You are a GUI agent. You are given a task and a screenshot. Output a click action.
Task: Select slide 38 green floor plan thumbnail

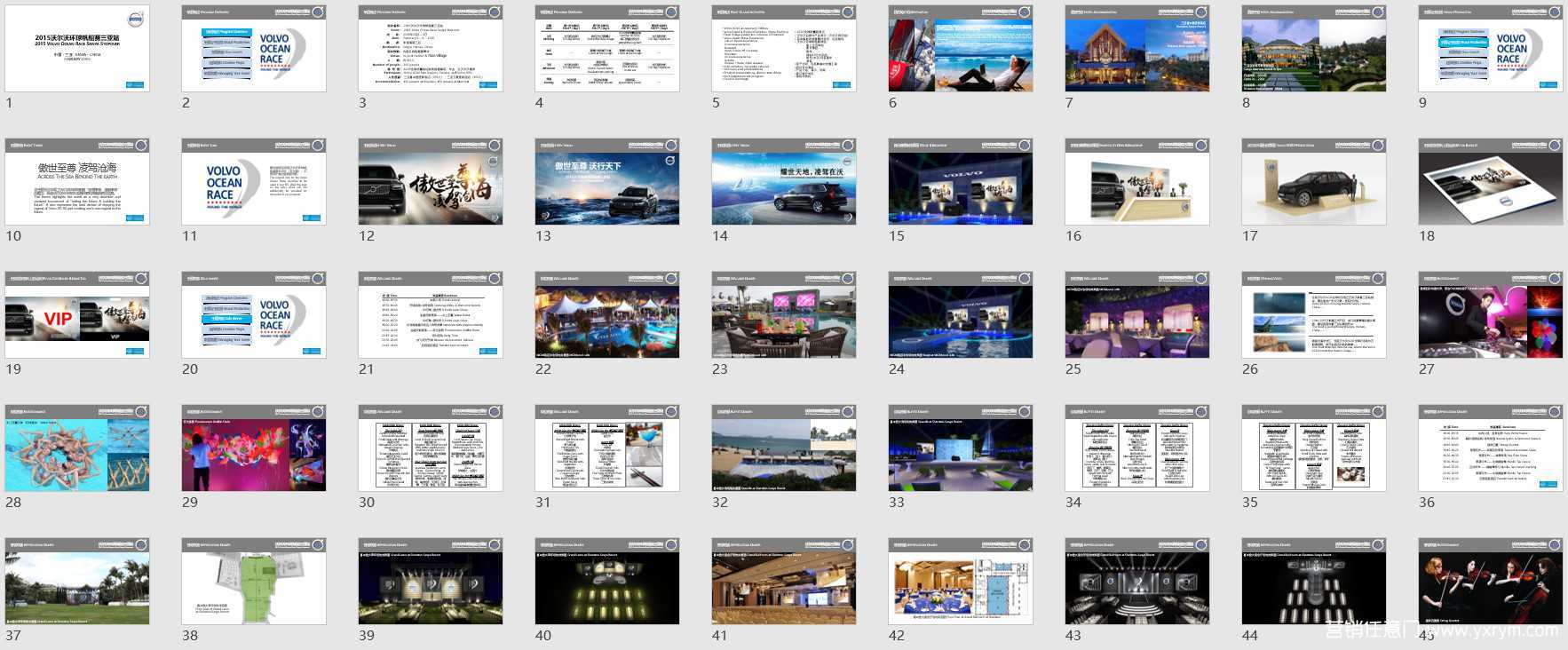254,581
